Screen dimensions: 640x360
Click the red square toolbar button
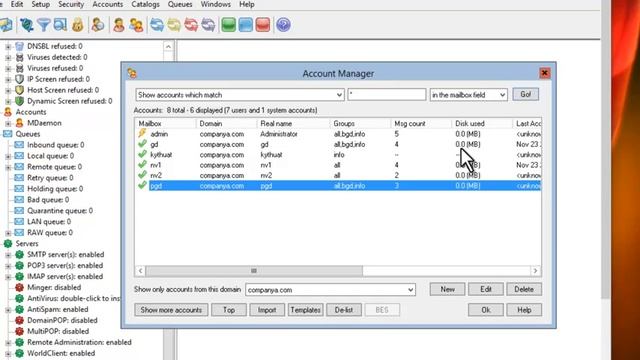coord(263,25)
